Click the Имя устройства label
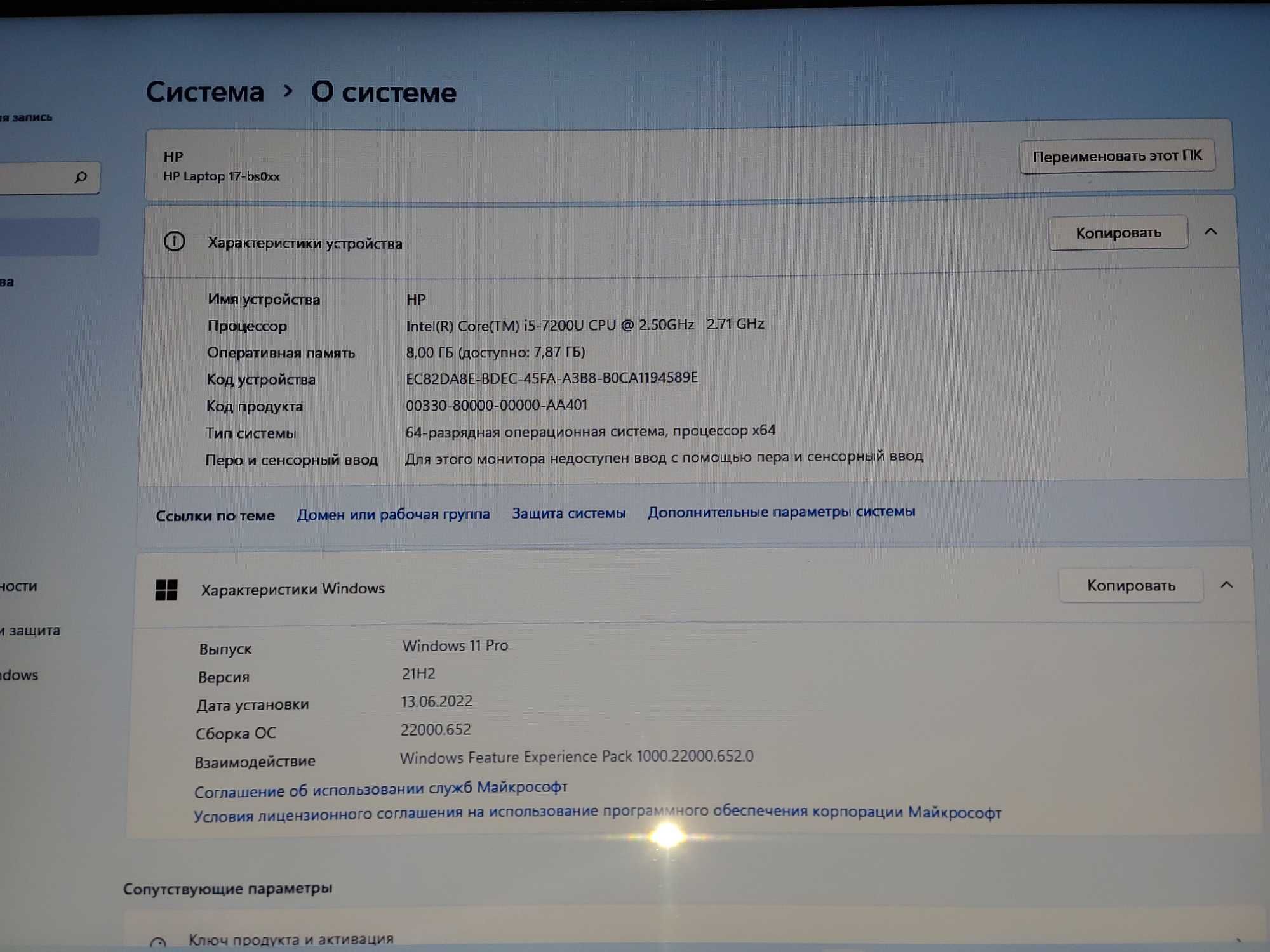This screenshot has width=1270, height=952. 264,300
